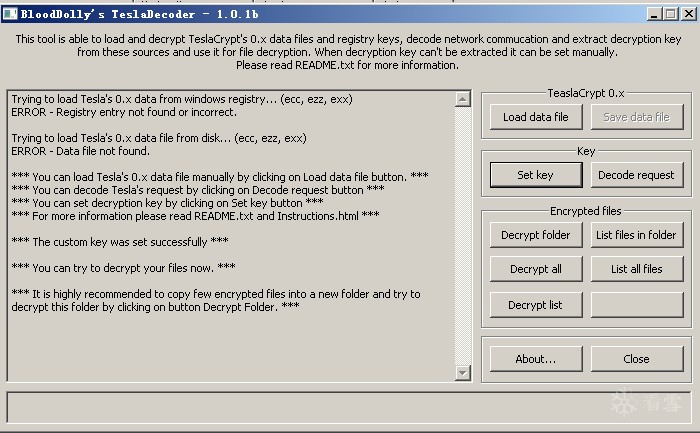
Task: Click the grayed-out Save data file button
Action: (x=637, y=117)
